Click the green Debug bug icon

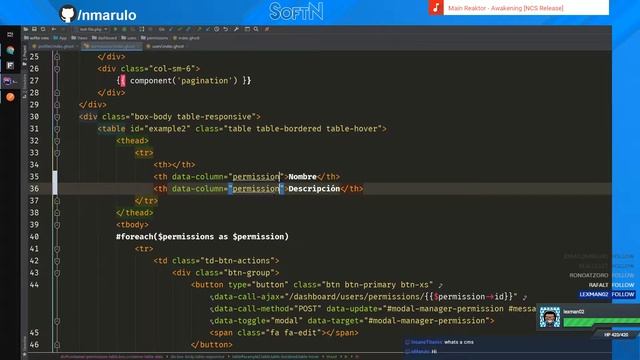pos(124,29)
